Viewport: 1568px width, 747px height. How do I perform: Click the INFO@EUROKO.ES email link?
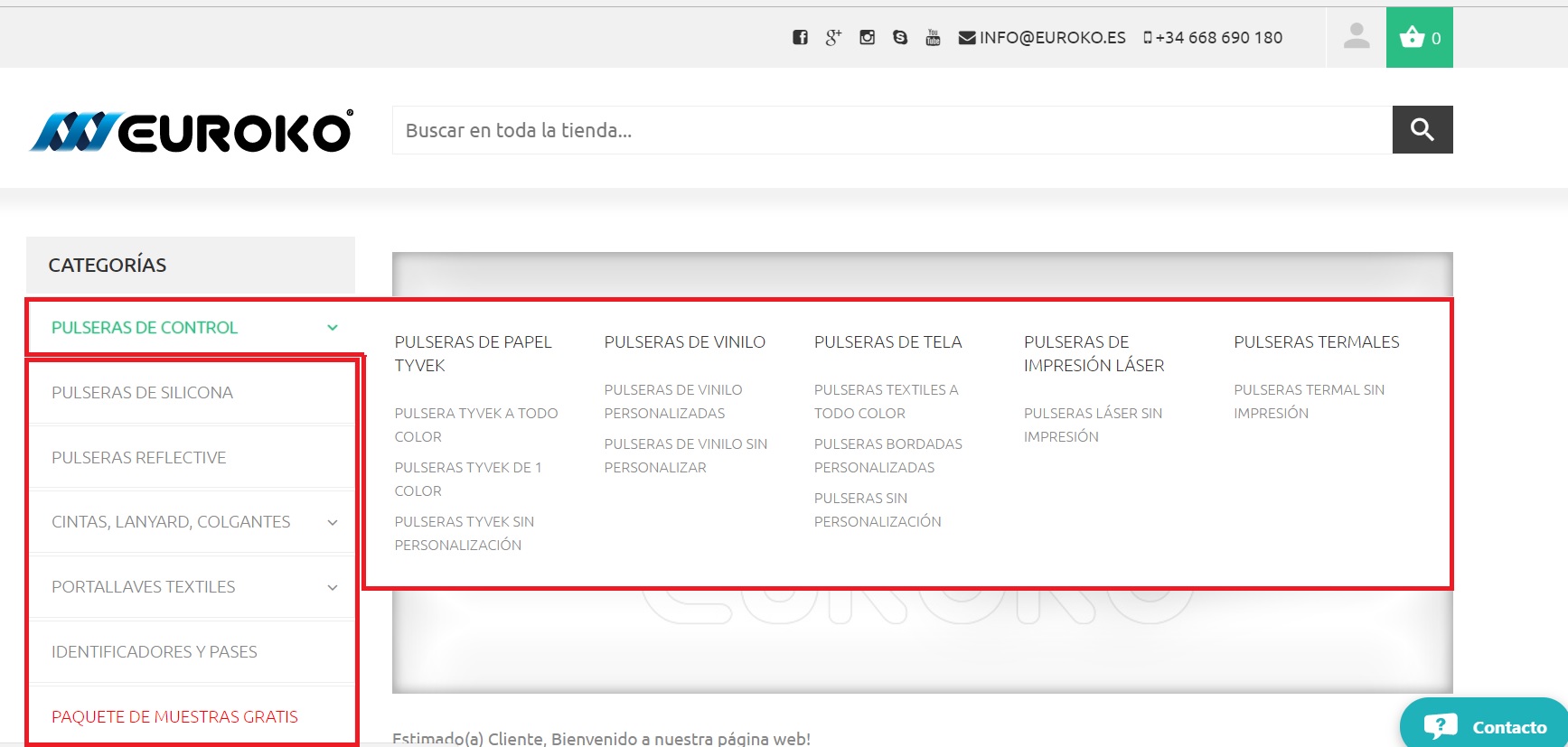click(1042, 37)
